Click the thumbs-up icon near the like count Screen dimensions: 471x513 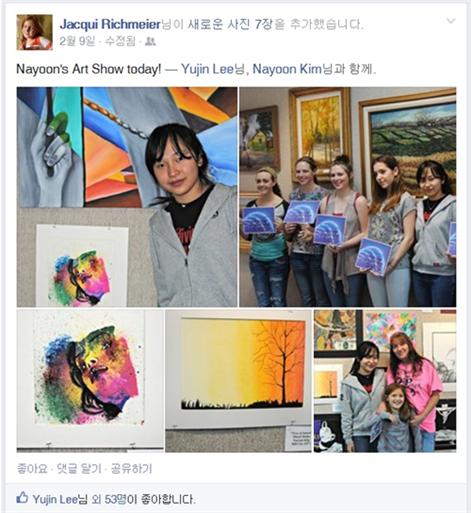pos(22,498)
